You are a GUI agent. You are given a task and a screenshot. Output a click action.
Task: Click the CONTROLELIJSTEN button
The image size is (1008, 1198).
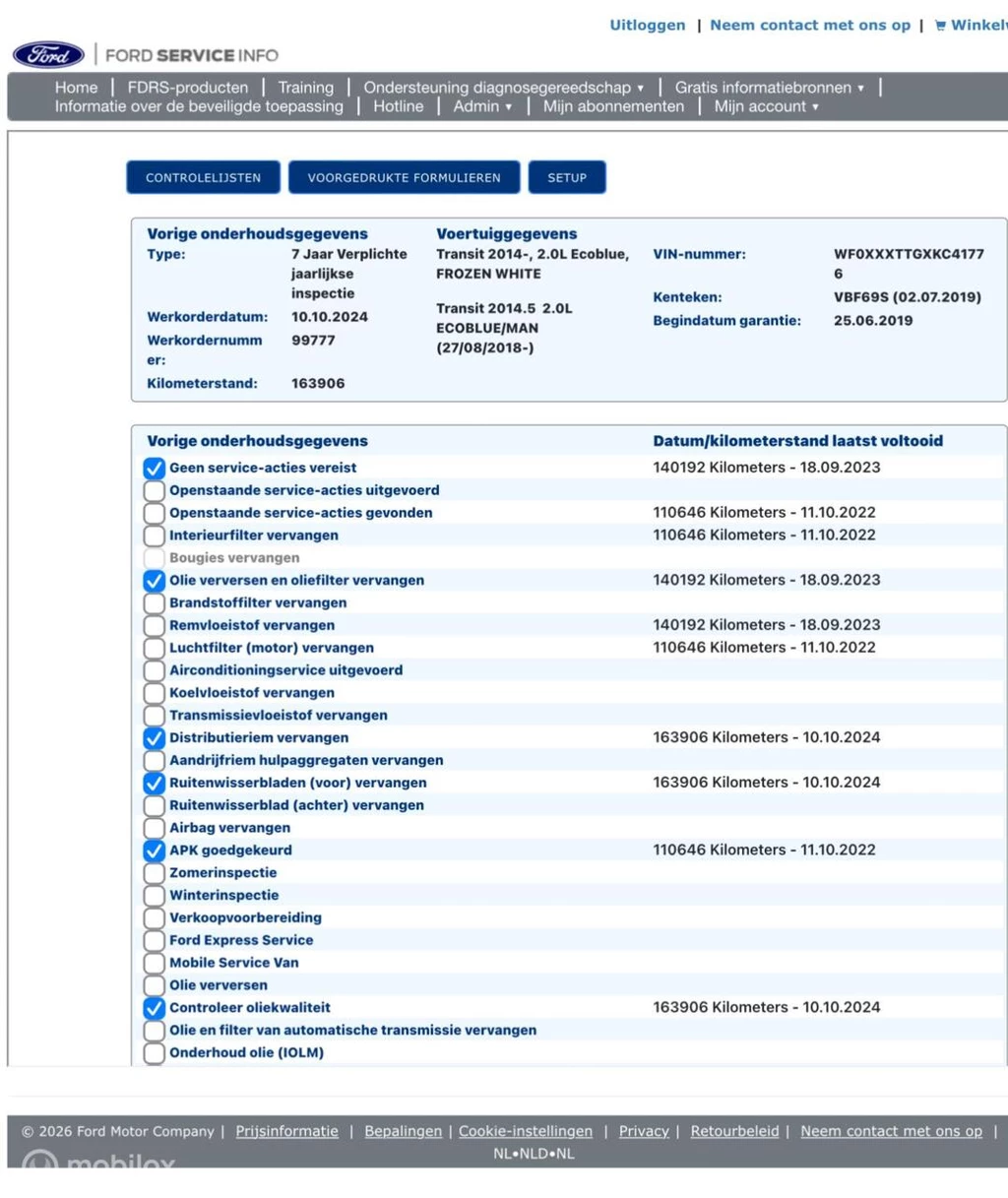204,178
